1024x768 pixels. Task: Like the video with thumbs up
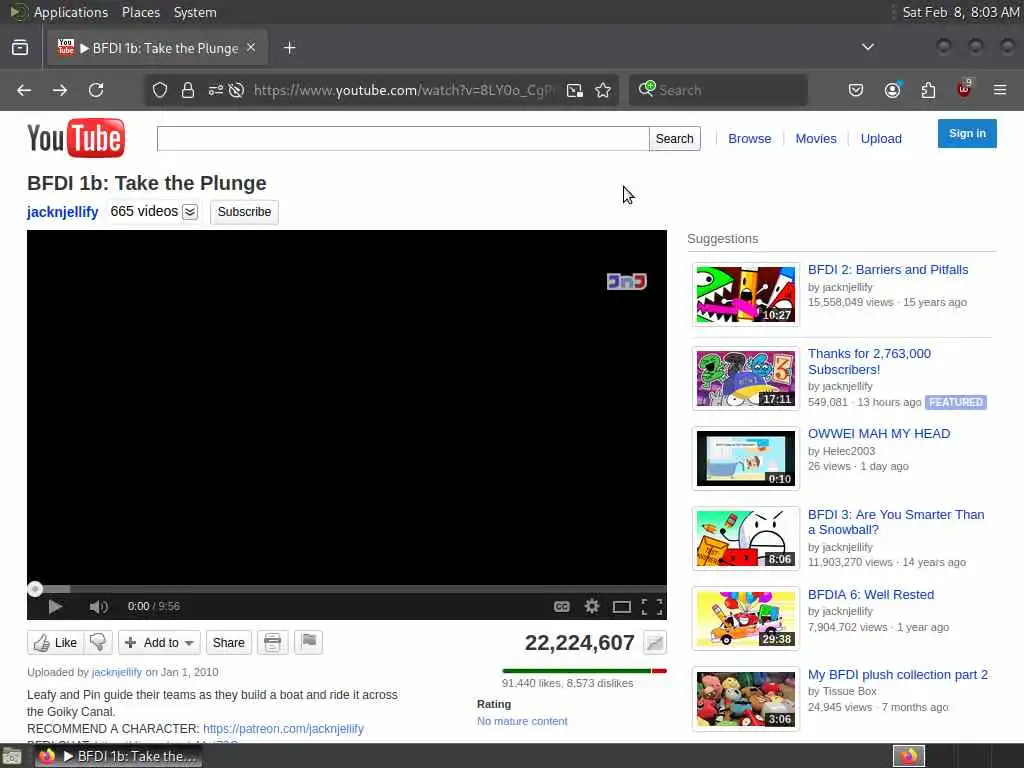tap(56, 643)
